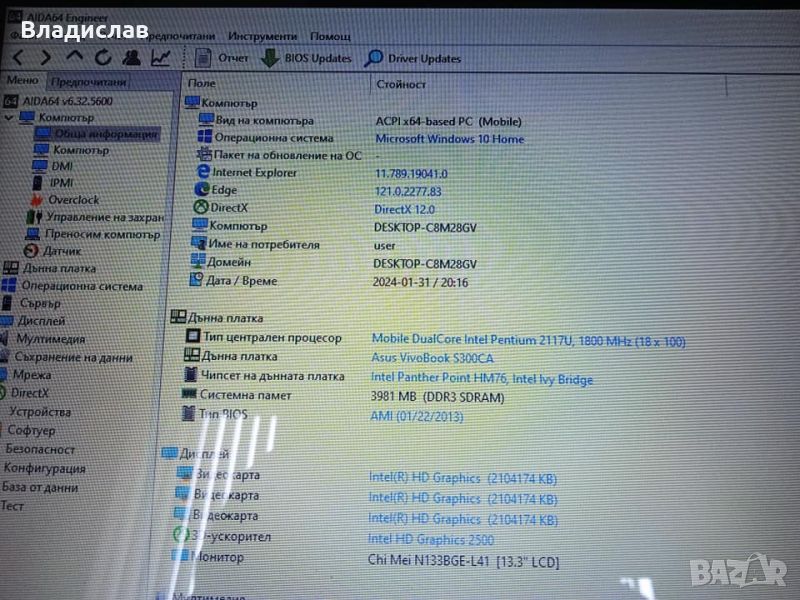This screenshot has height=600, width=800.
Task: Switch to the Меню tab
Action: pos(22,80)
